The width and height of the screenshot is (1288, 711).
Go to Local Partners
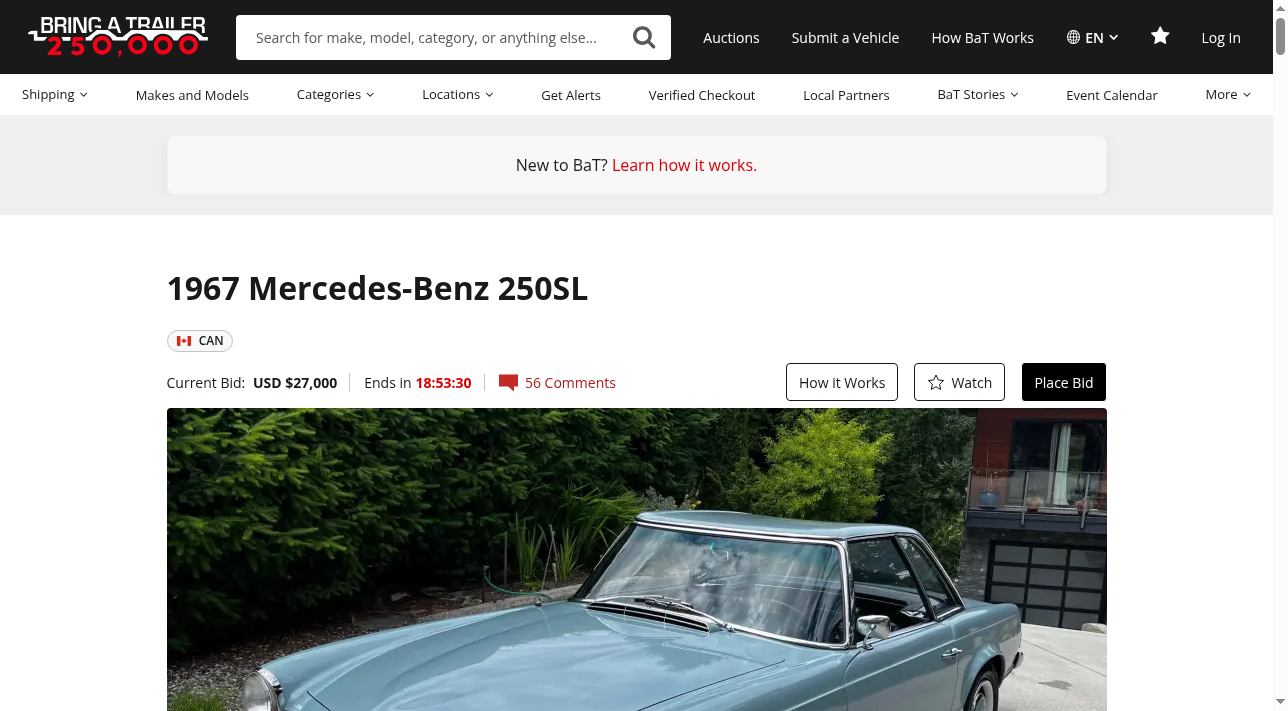pos(846,95)
